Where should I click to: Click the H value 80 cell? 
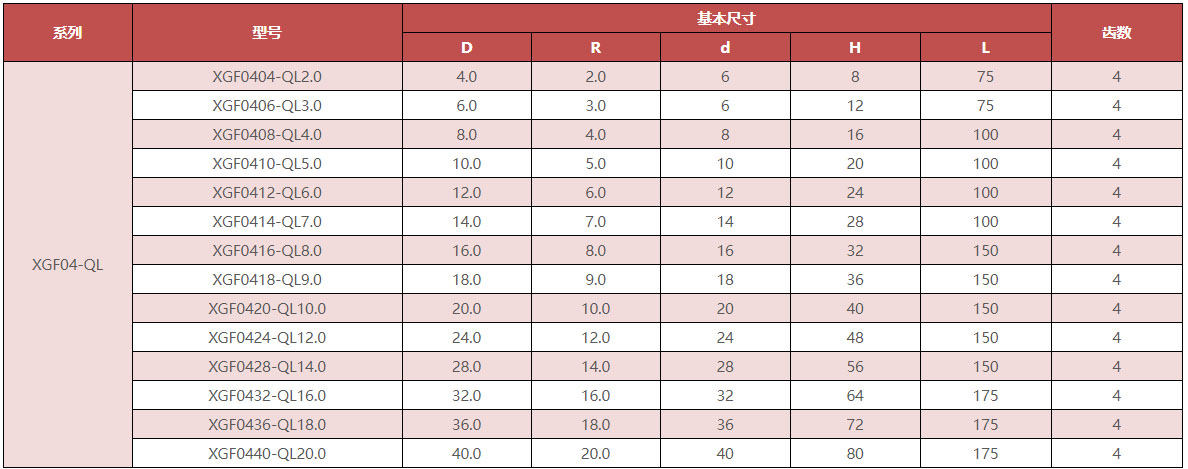(x=855, y=453)
